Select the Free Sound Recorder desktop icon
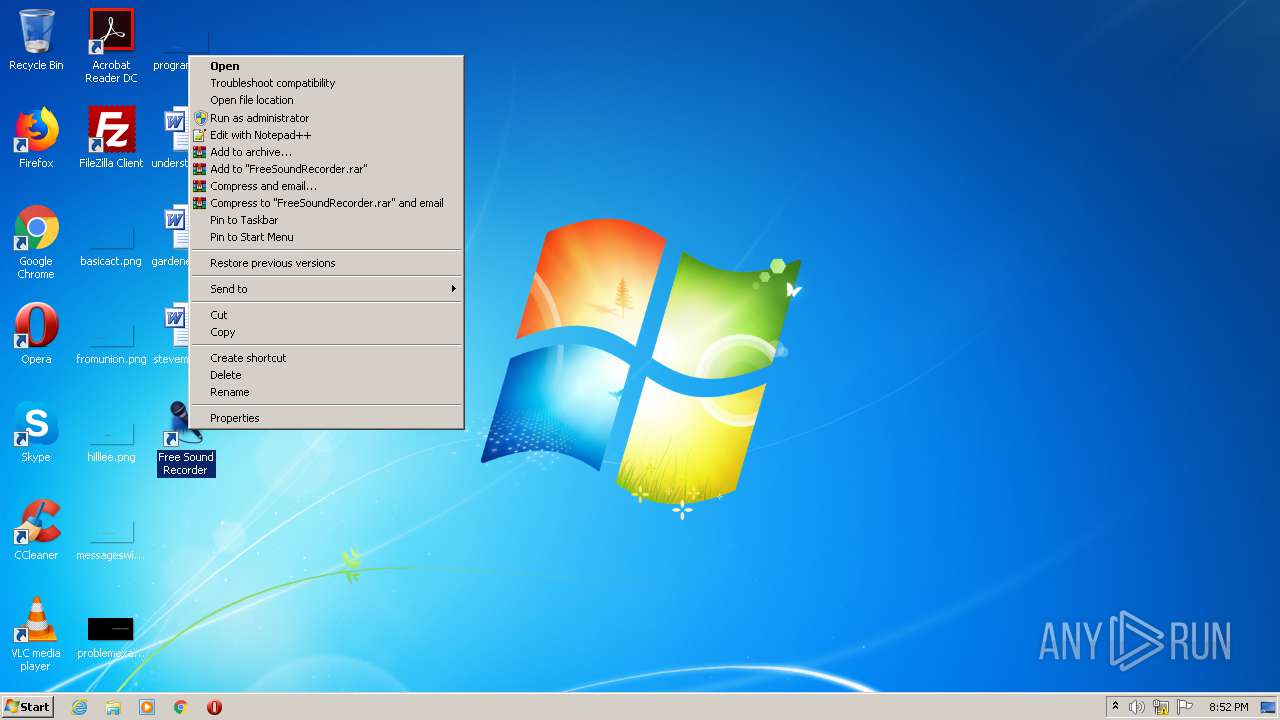Image resolution: width=1280 pixels, height=720 pixels. [186, 438]
